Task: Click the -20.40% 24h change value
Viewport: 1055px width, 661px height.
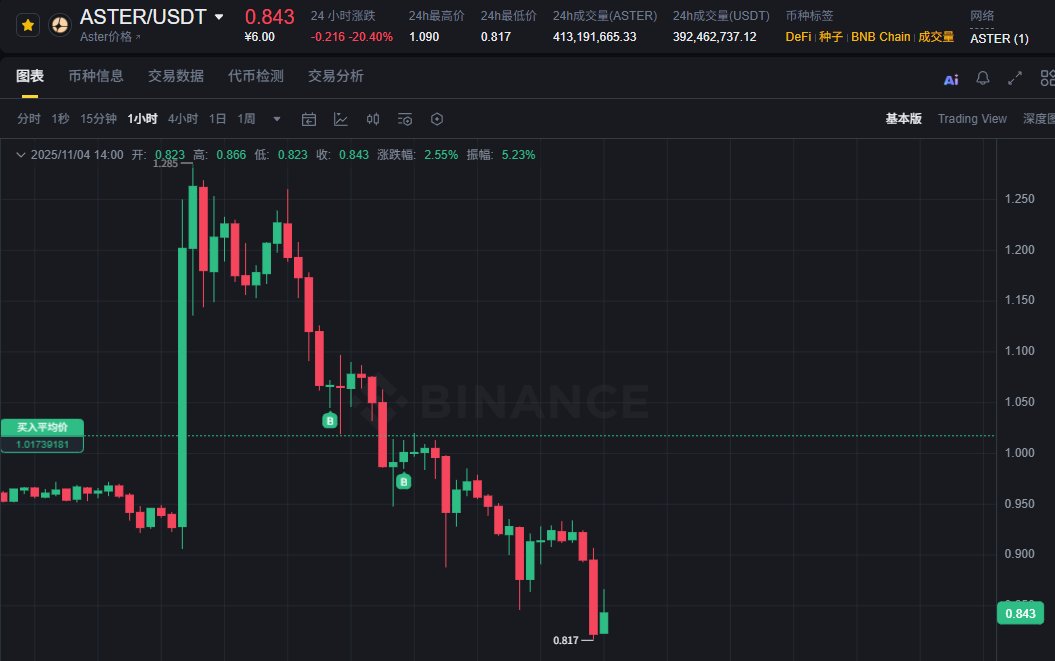Action: [371, 37]
